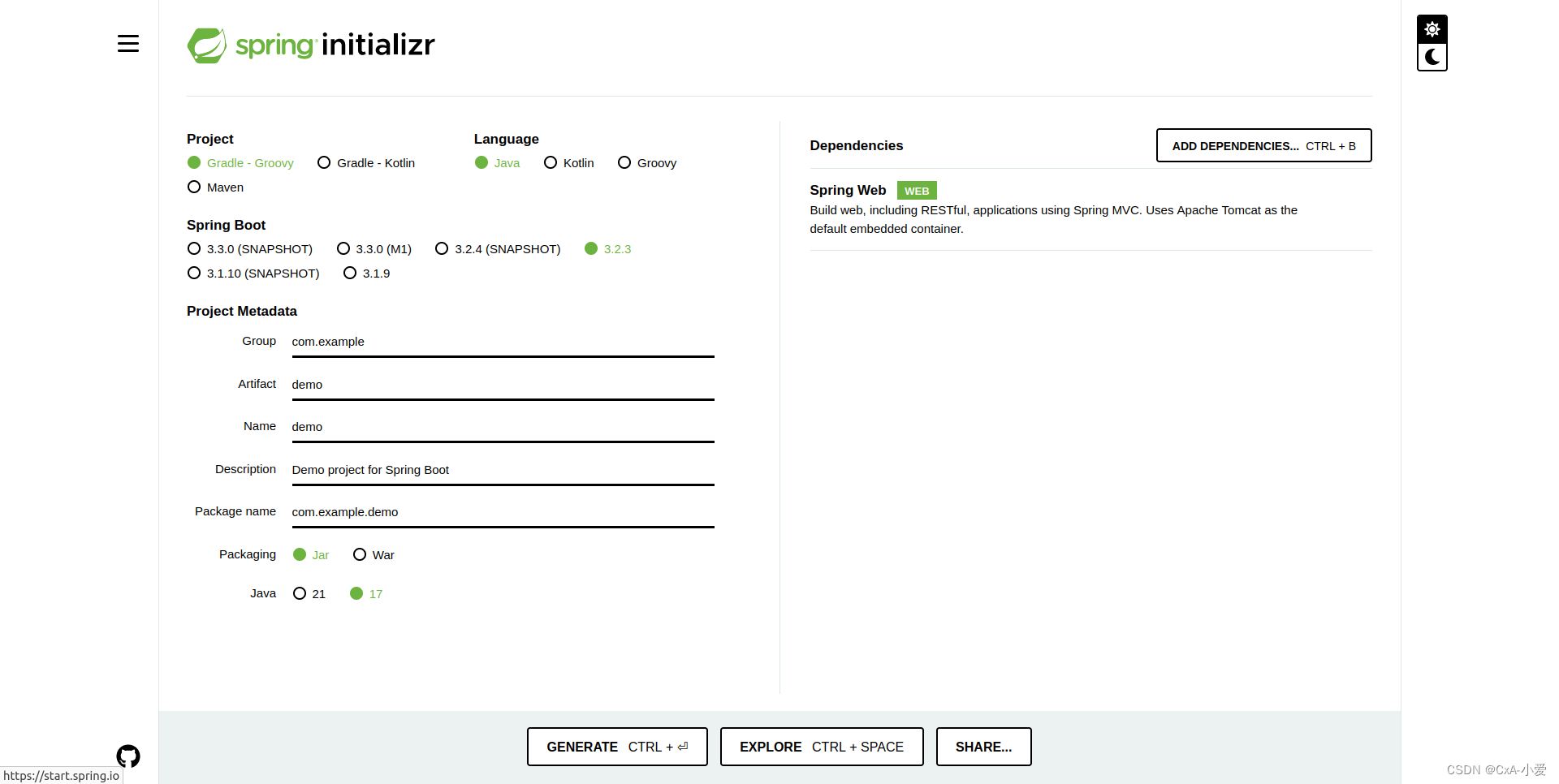Choose Spring Boot 3.2.3
Screen dimensions: 1559x784
pyautogui.click(x=607, y=249)
